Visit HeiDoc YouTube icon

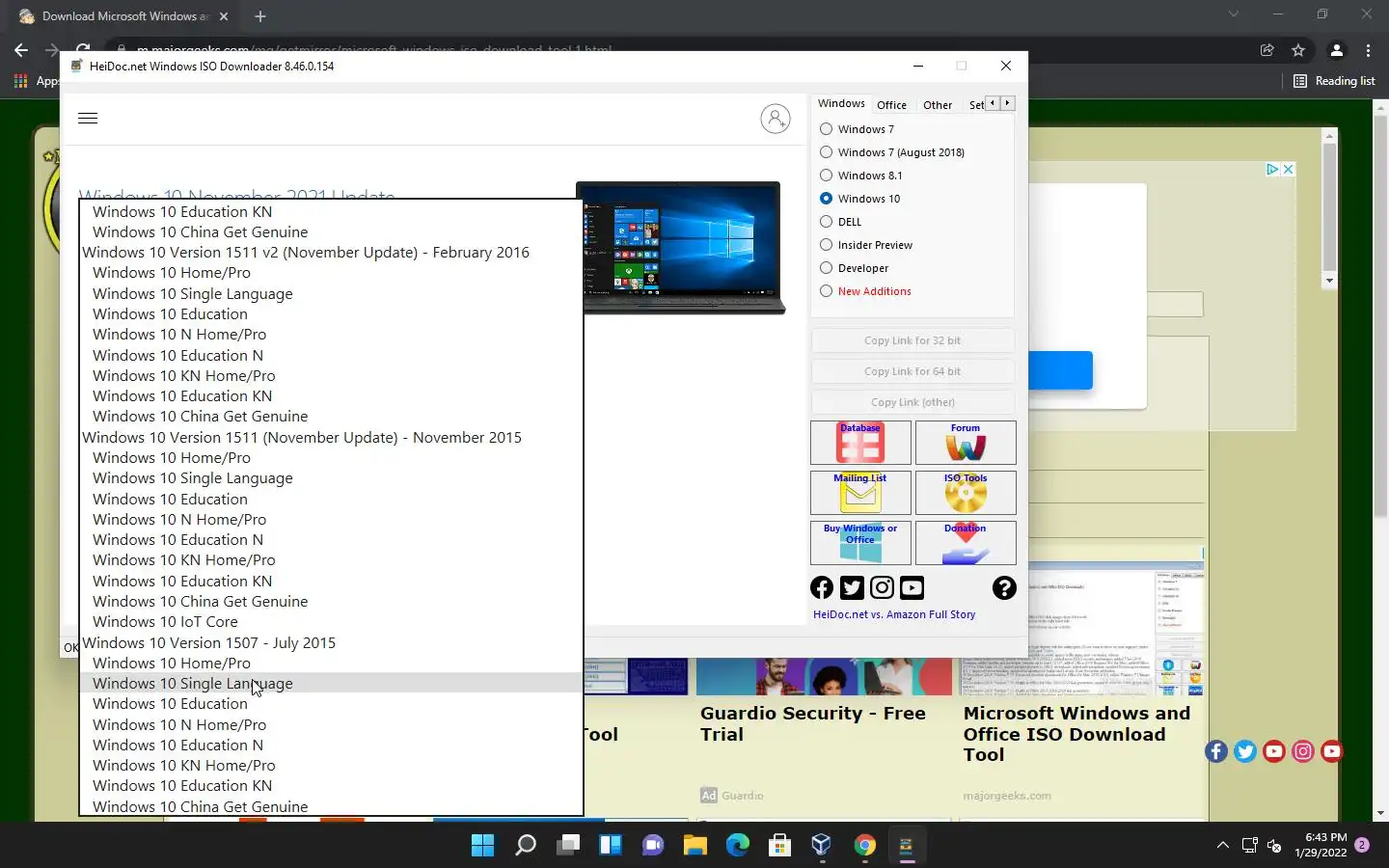point(912,587)
